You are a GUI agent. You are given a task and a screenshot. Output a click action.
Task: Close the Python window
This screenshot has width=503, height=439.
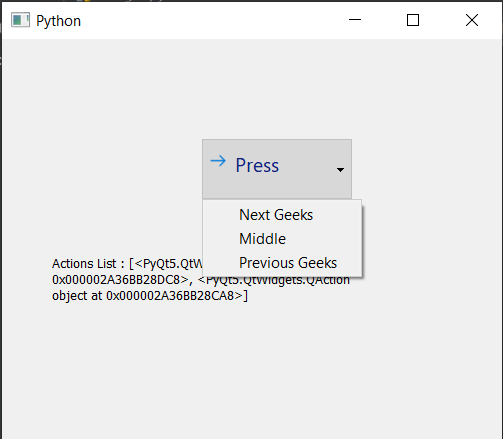pos(472,20)
